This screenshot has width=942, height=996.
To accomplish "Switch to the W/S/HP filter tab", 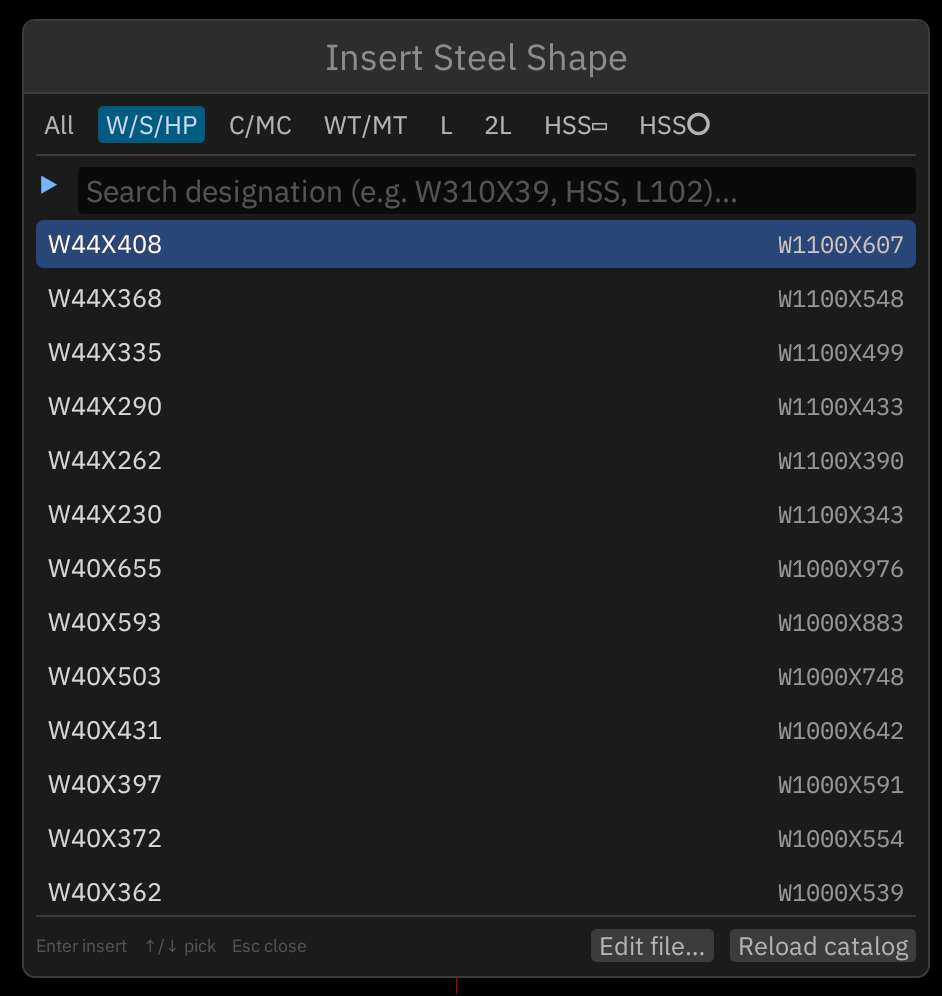I will pos(151,124).
